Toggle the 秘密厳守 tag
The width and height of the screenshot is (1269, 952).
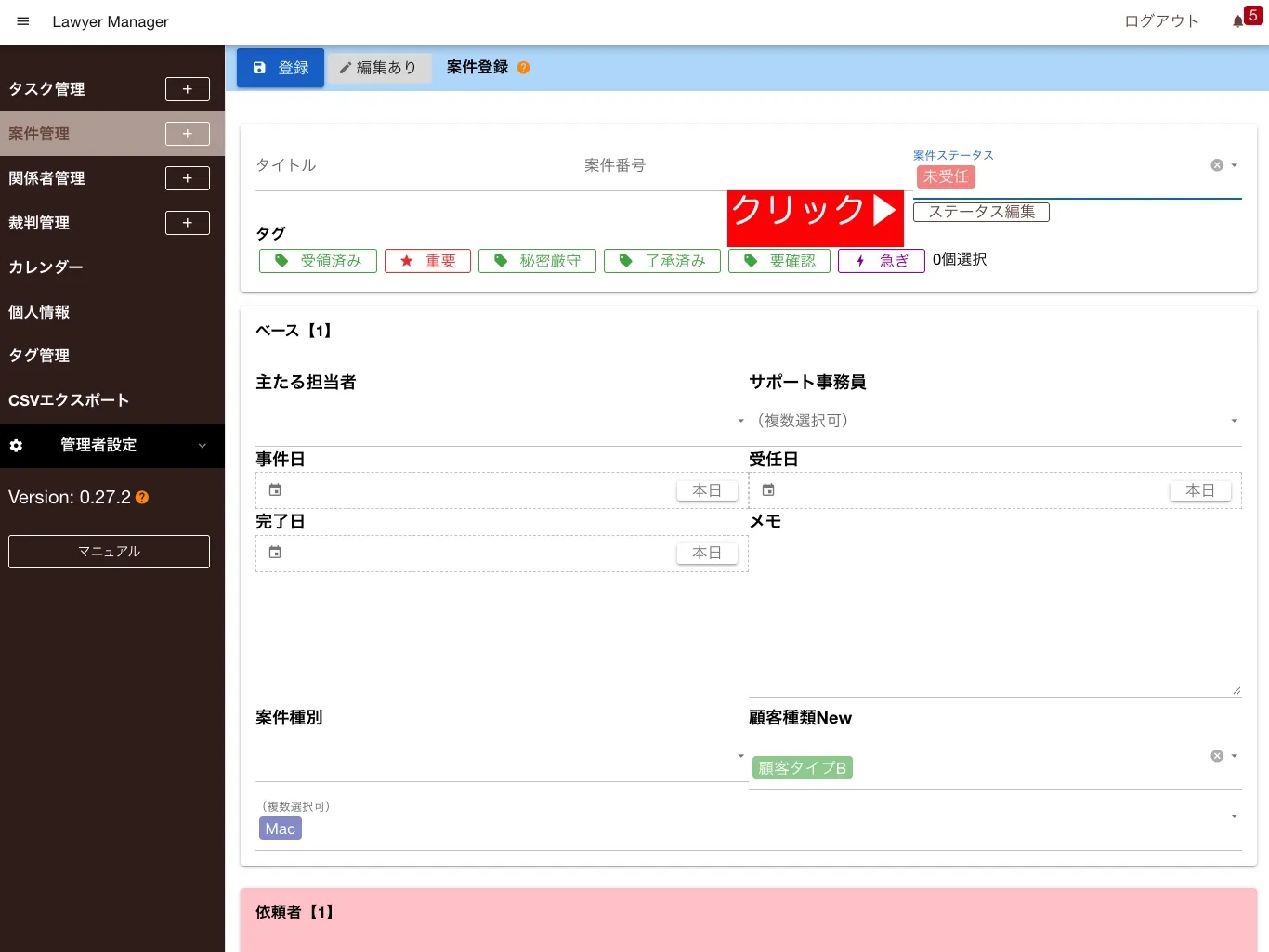coord(537,261)
